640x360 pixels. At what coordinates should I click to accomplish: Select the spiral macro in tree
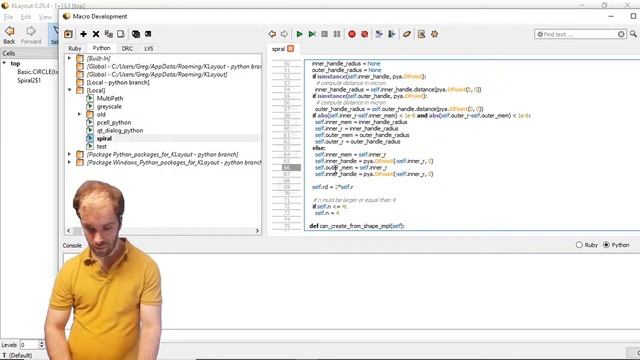click(x=104, y=138)
